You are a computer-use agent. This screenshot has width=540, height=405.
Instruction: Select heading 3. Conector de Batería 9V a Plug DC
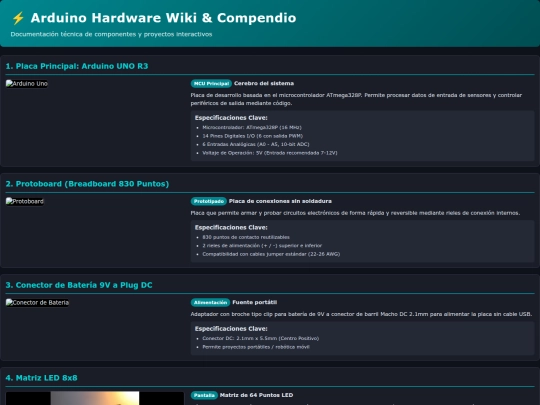click(79, 285)
